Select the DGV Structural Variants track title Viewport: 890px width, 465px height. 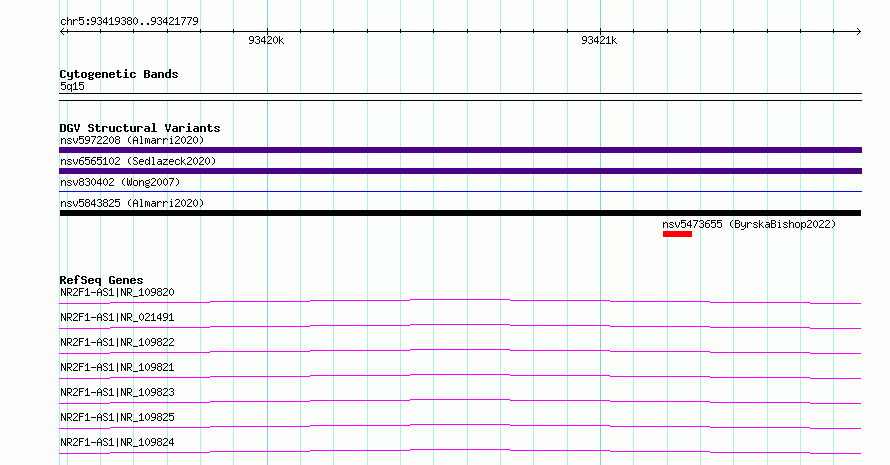[x=140, y=128]
